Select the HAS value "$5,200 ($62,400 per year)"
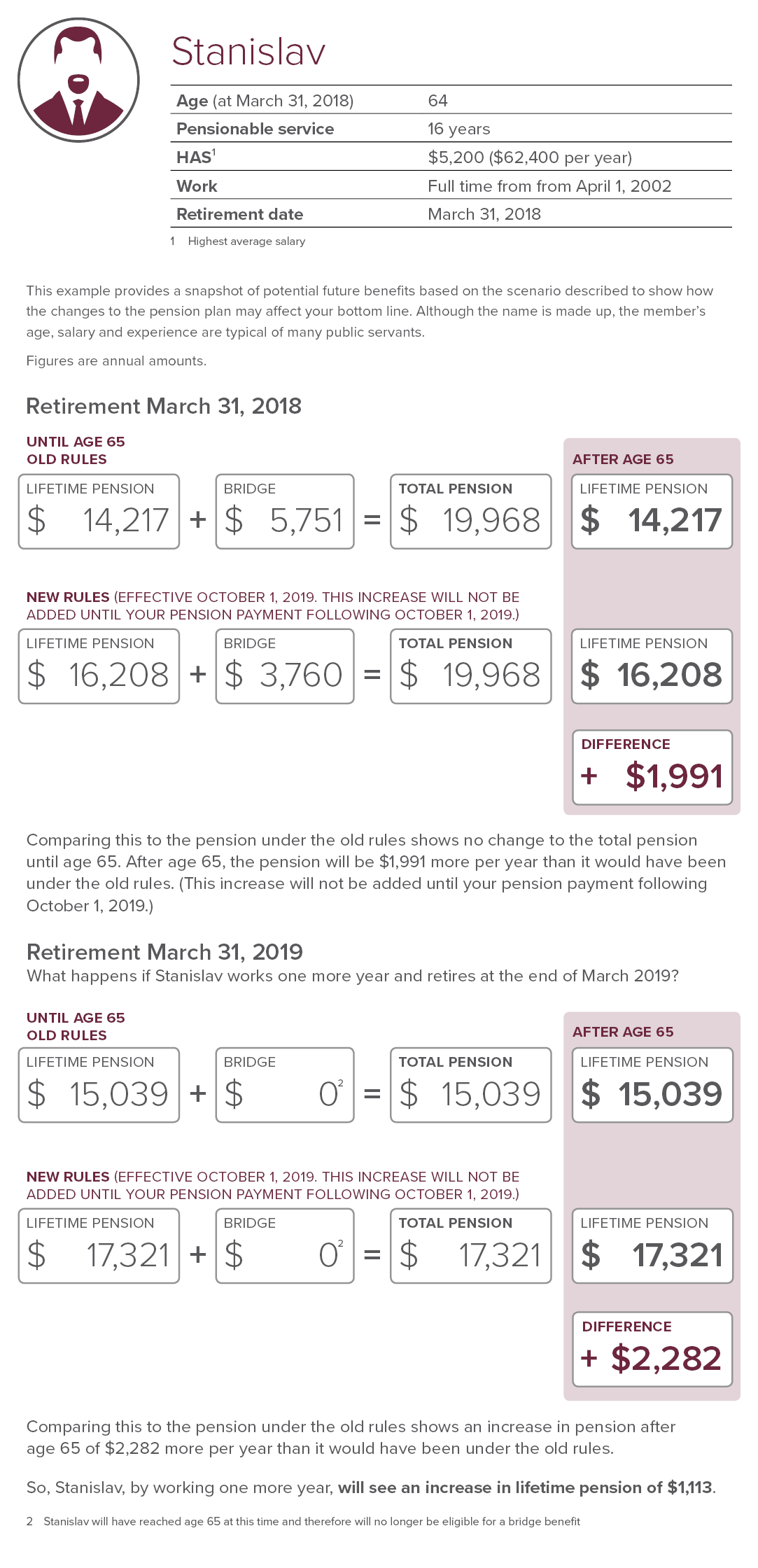Viewport: 758px width, 1568px height. click(529, 157)
